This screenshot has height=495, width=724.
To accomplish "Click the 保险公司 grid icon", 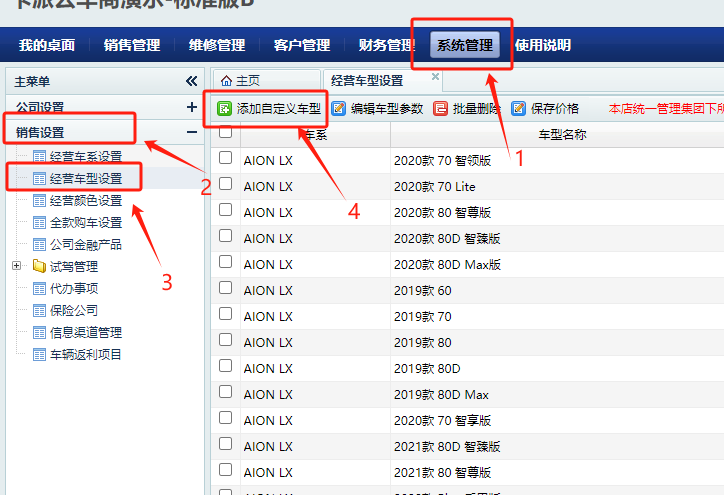I will (x=40, y=311).
